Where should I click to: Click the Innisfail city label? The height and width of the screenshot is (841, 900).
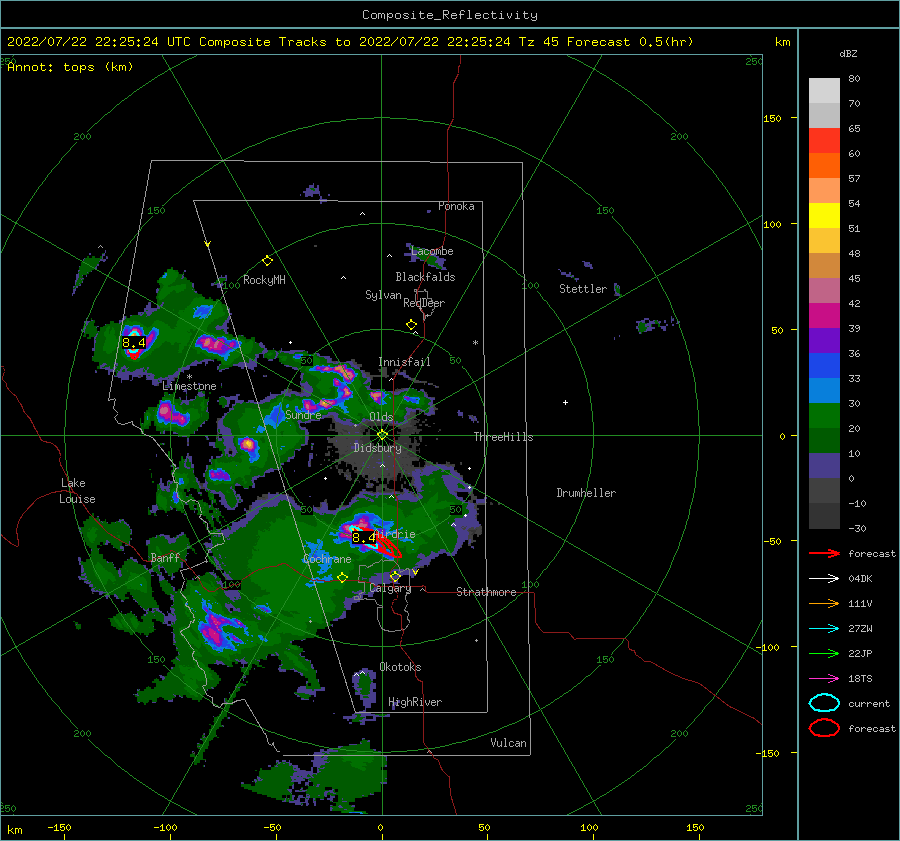point(404,362)
